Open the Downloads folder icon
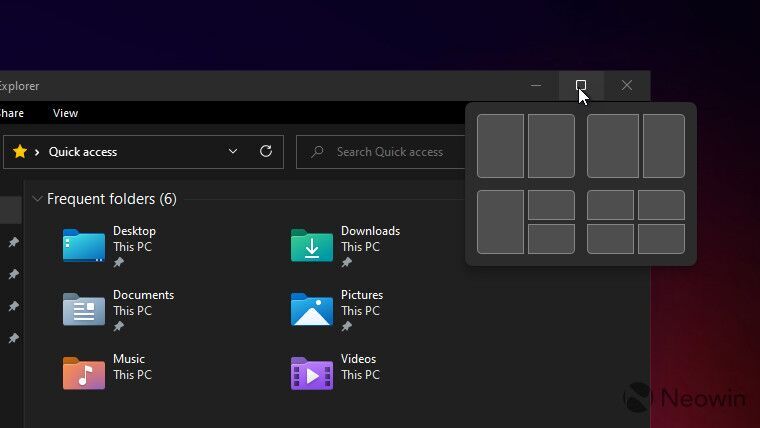Screen dimensions: 760x428 [x=311, y=245]
